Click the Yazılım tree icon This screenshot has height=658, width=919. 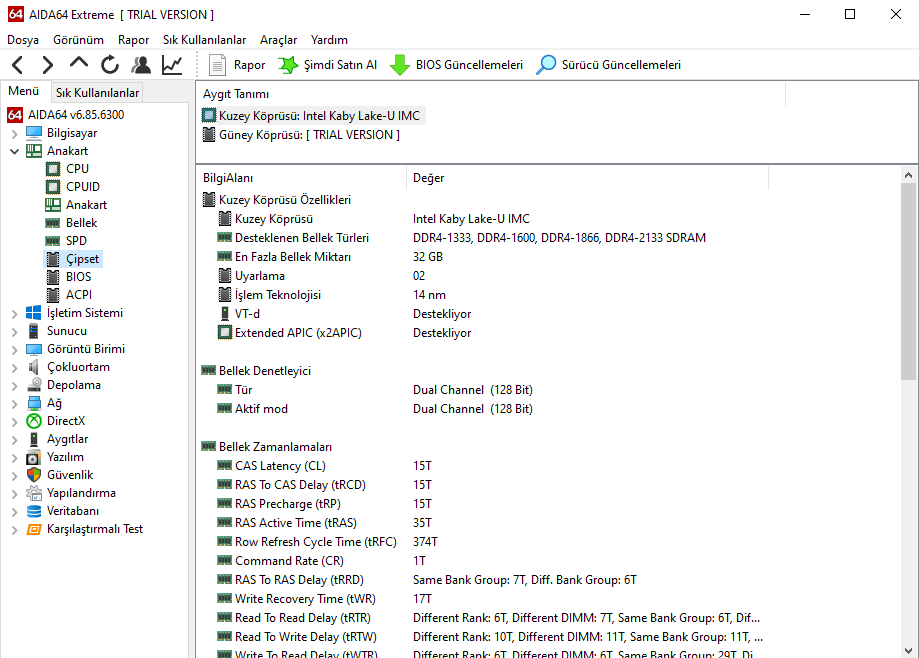(x=34, y=458)
